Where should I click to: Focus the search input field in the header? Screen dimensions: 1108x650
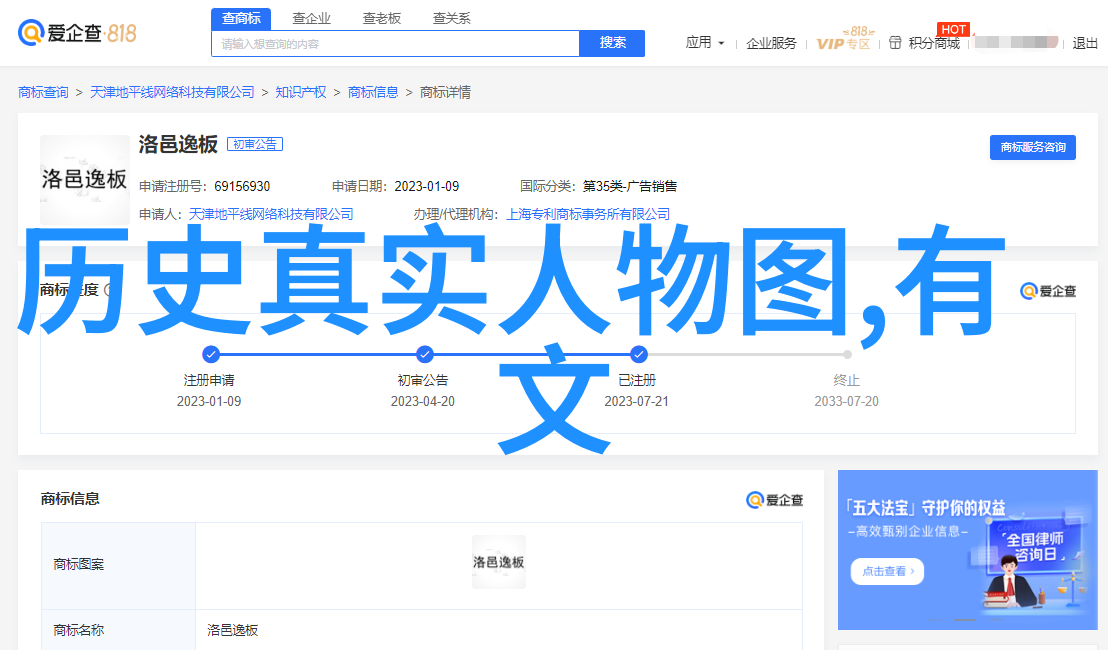395,44
